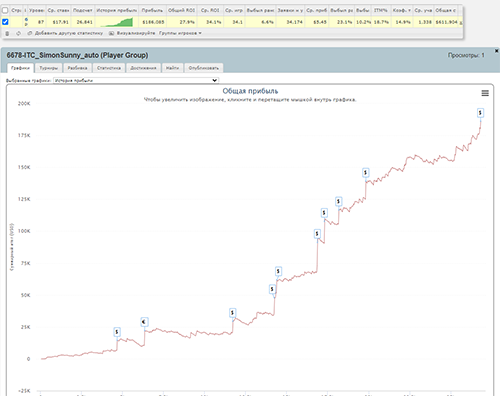Image resolution: width=500 pixels, height=396 pixels.
Task: Click the Коэф. column header sort arrow
Action: tap(409, 11)
